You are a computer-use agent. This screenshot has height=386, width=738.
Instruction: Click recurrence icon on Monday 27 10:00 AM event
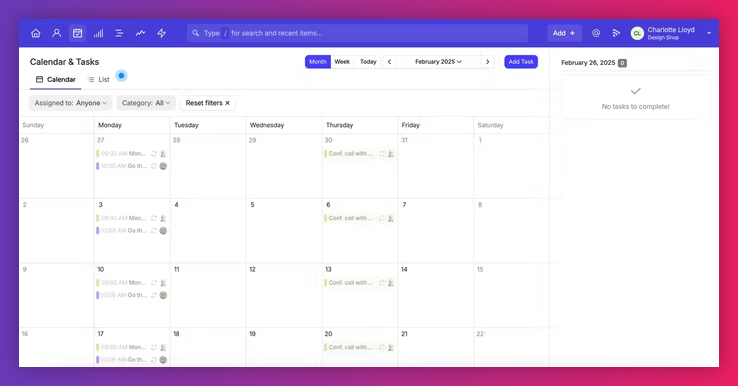pyautogui.click(x=153, y=166)
